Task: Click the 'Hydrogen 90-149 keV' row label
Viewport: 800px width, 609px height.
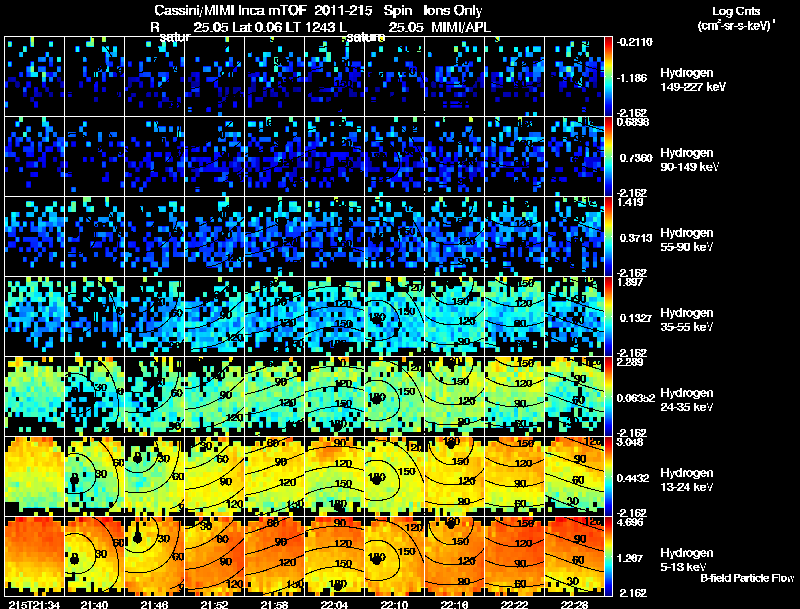Action: click(690, 160)
